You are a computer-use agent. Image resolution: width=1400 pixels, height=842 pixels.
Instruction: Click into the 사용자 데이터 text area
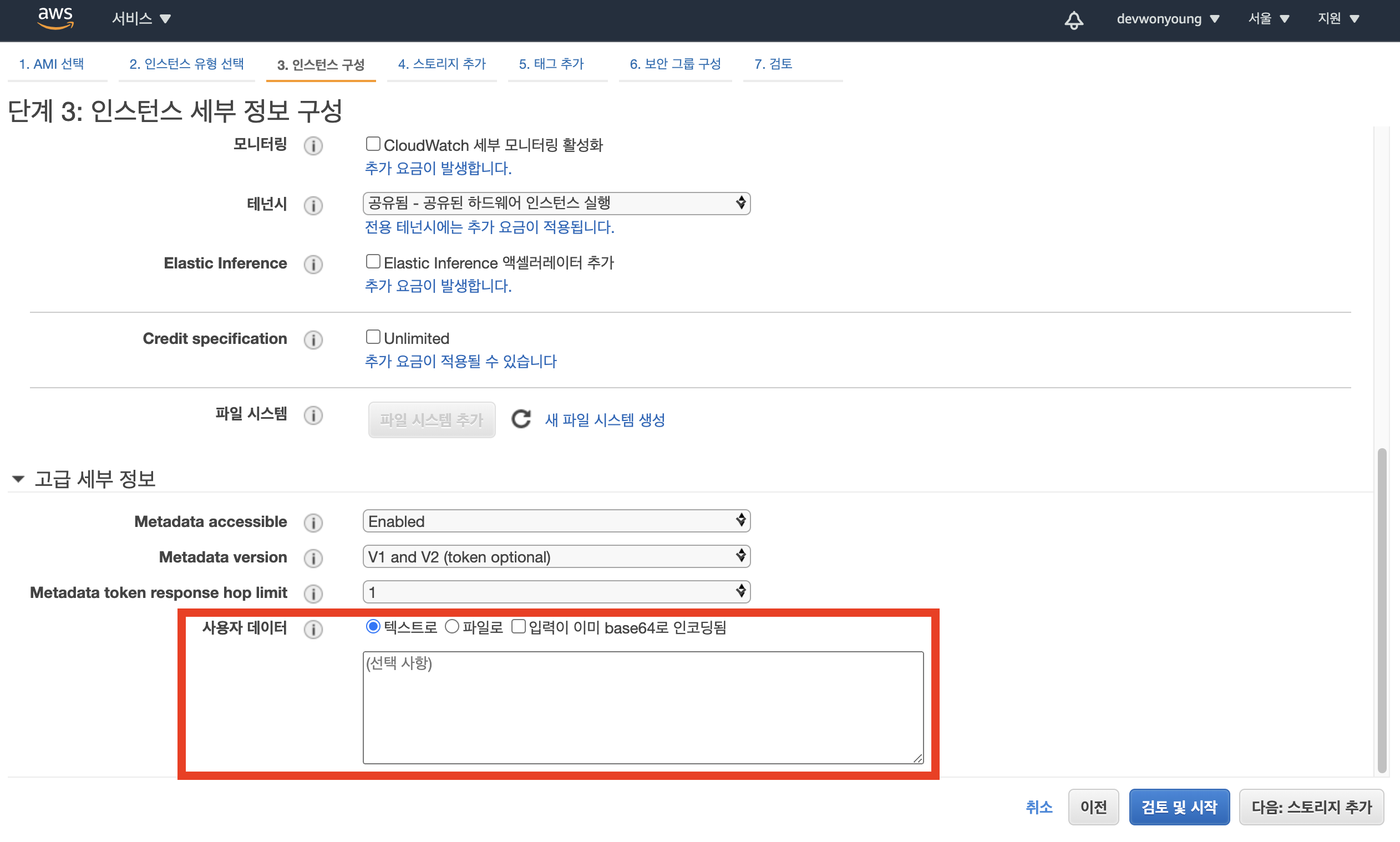coord(643,707)
